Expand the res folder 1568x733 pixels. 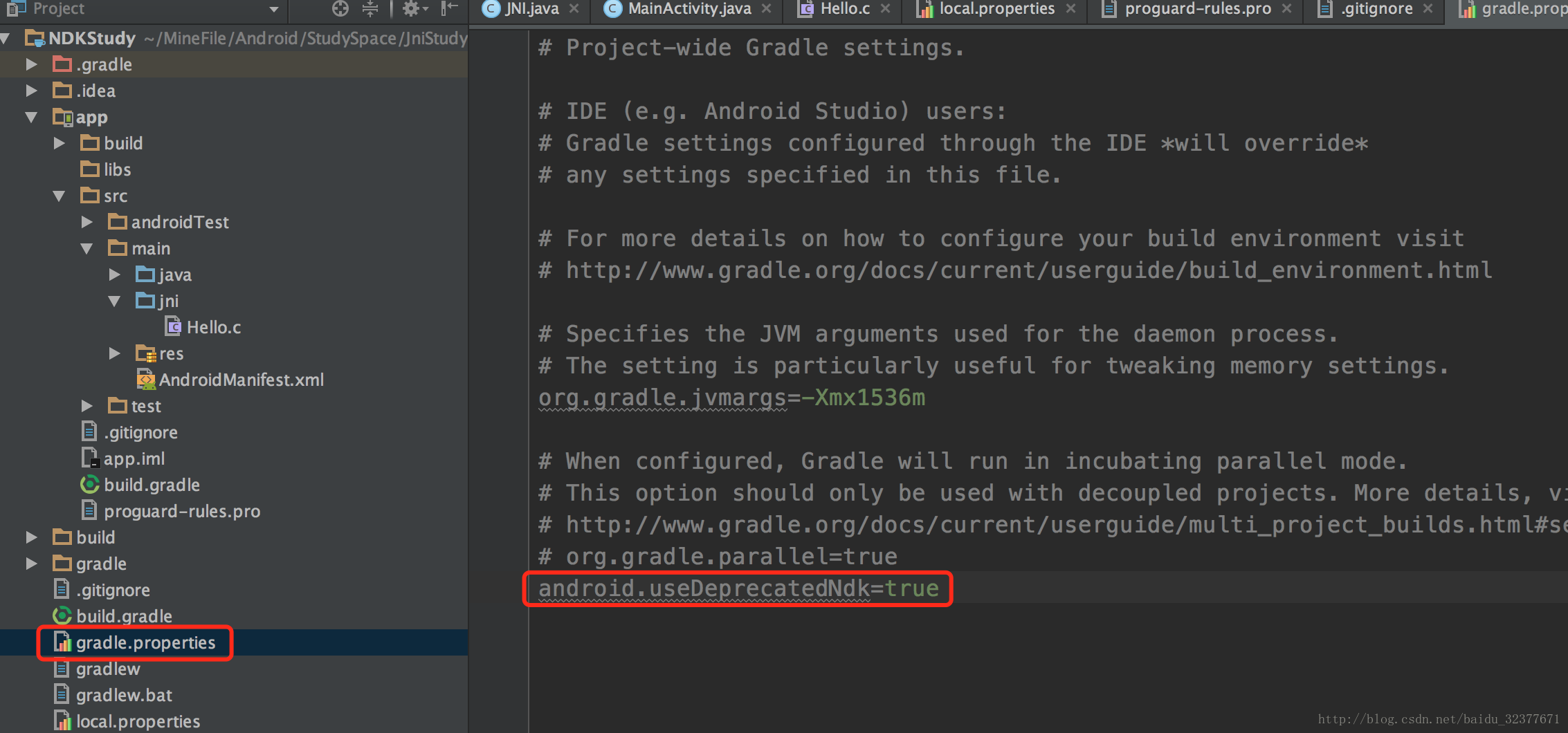tap(115, 353)
